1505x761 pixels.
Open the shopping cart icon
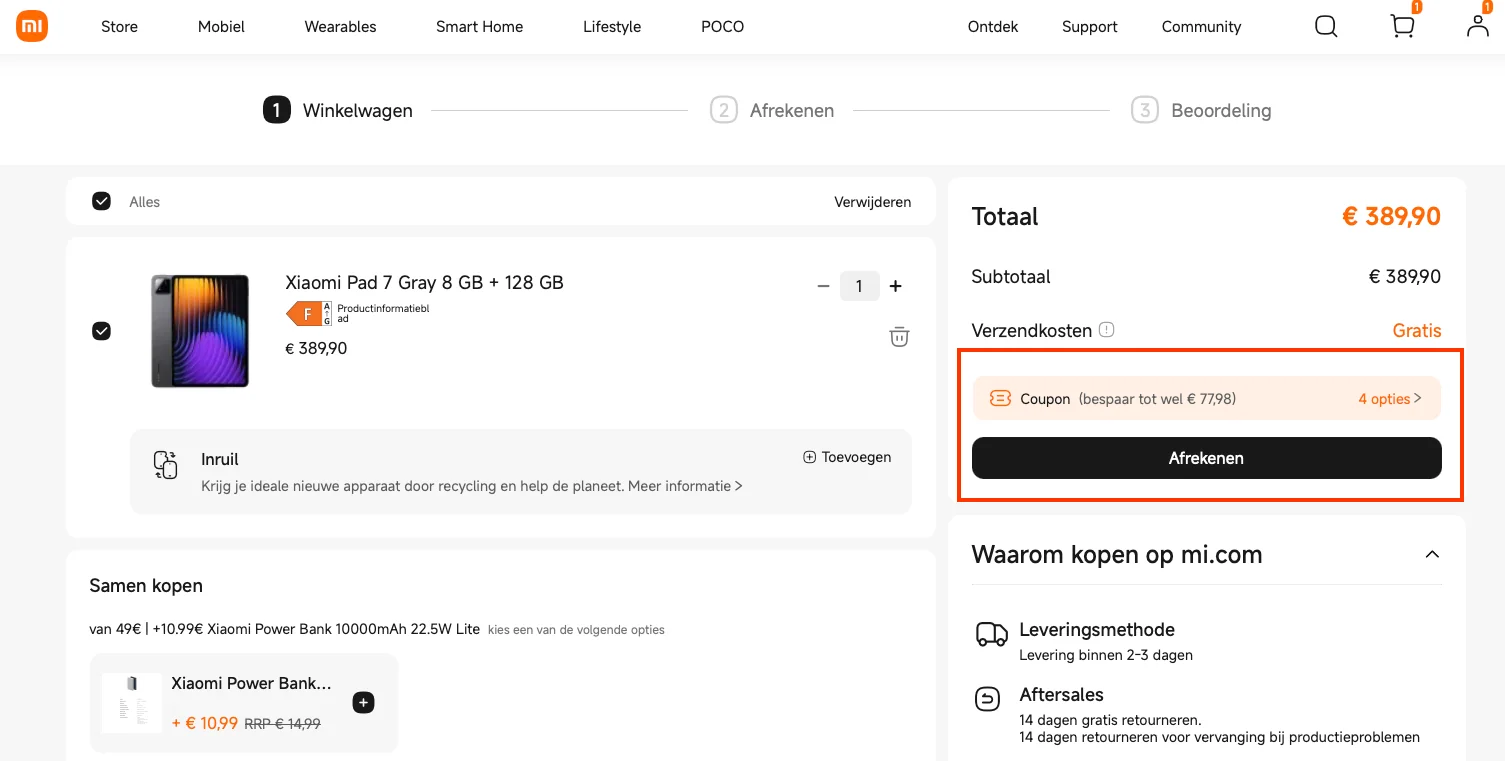click(x=1401, y=26)
